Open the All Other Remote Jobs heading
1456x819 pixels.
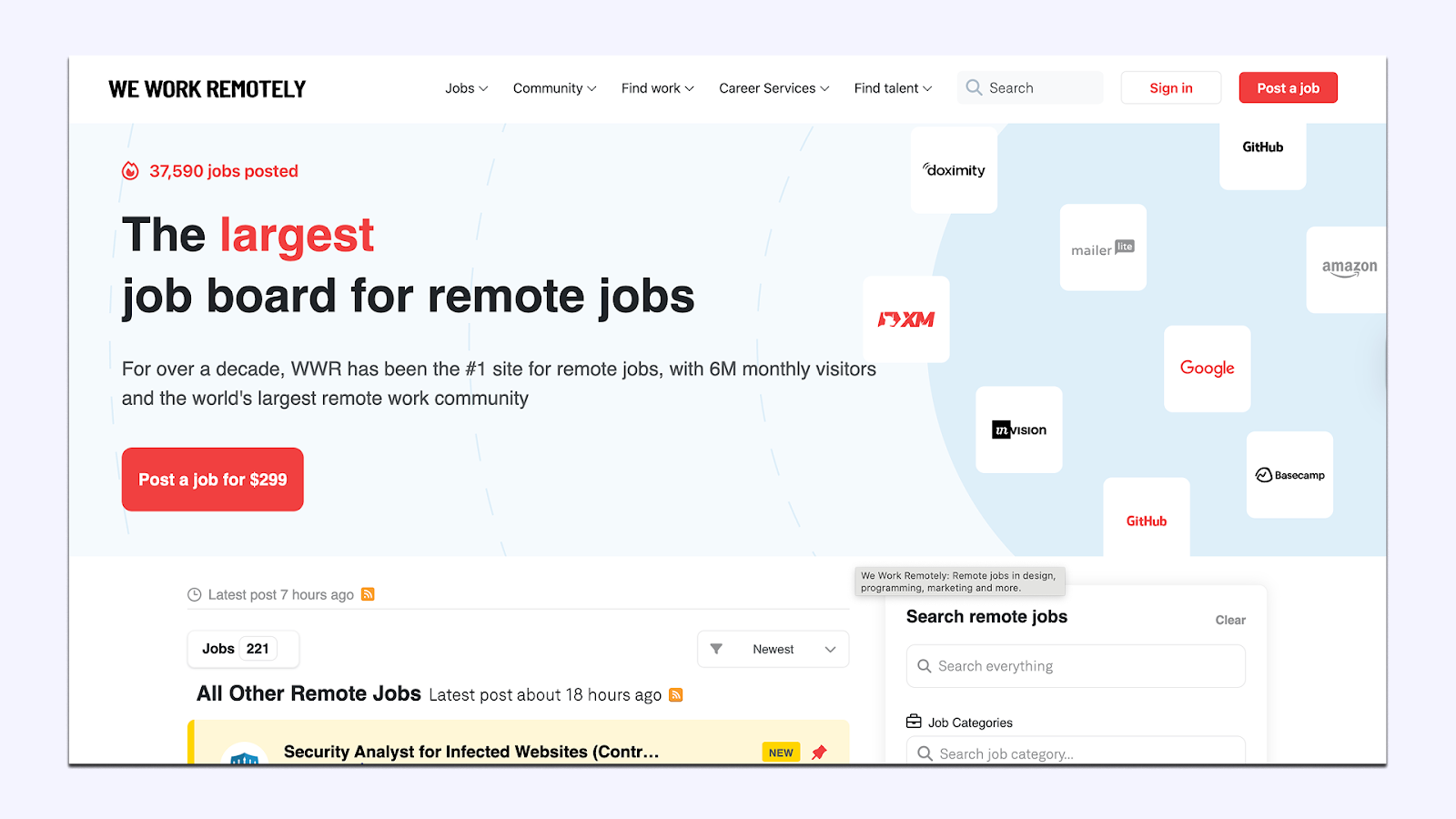(x=308, y=693)
